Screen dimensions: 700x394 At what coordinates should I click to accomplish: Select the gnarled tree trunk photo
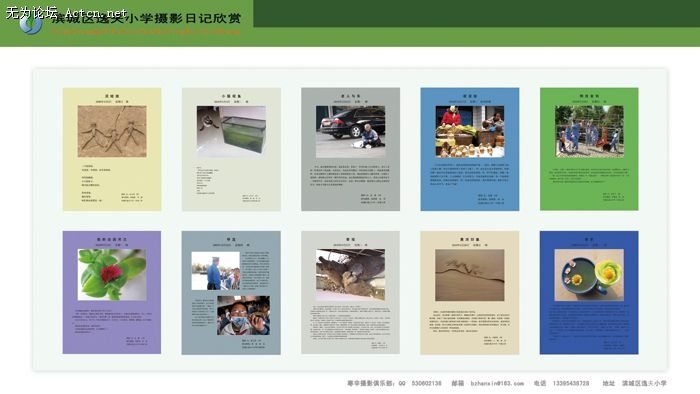tap(350, 274)
